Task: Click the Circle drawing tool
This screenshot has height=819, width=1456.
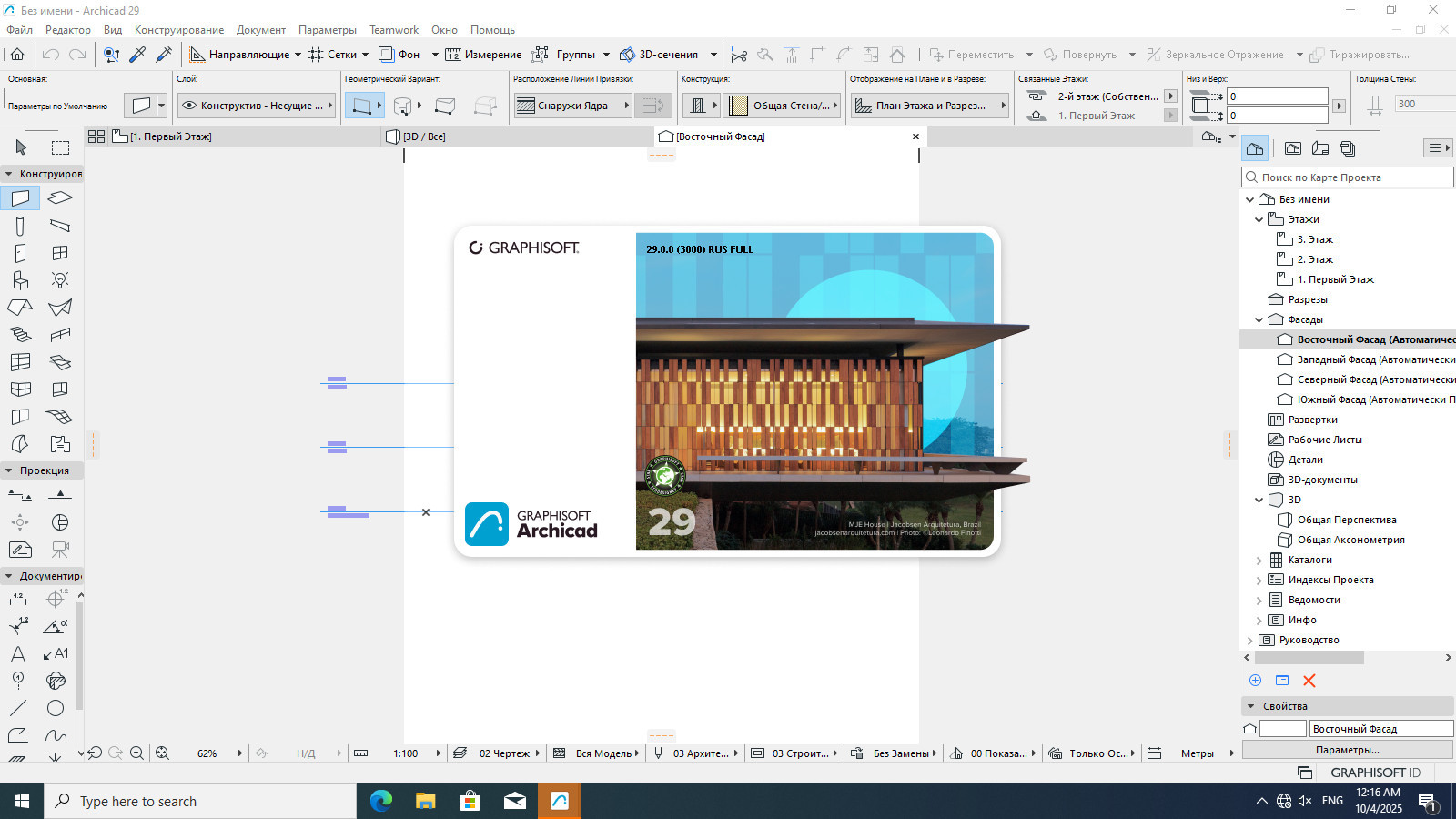Action: pos(56,708)
